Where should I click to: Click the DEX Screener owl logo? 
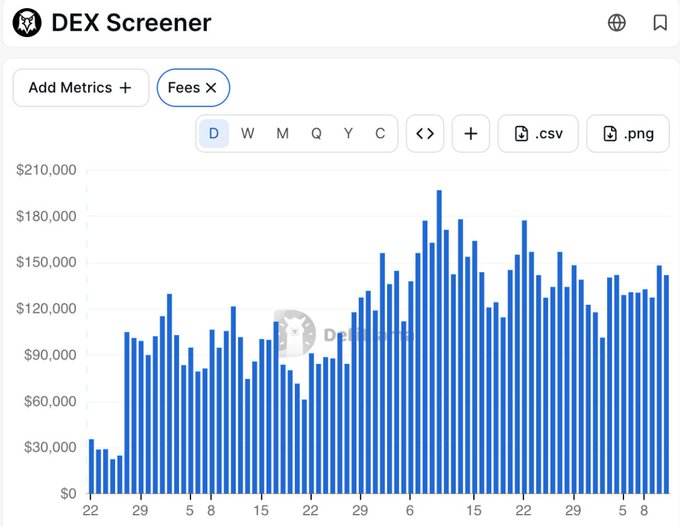coord(27,23)
